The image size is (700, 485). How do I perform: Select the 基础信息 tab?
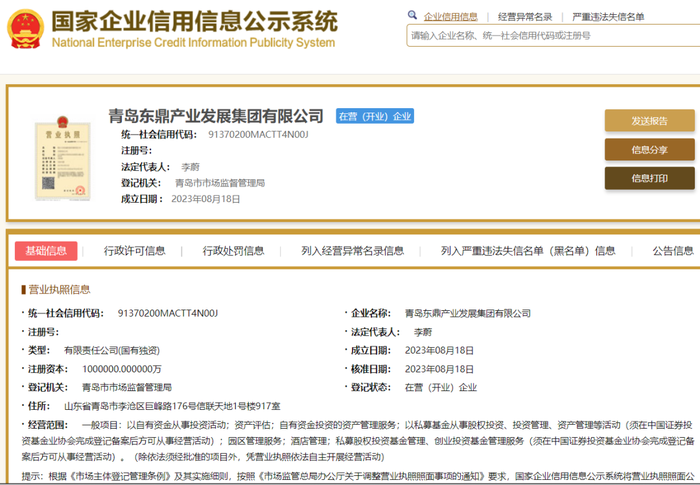(x=46, y=251)
